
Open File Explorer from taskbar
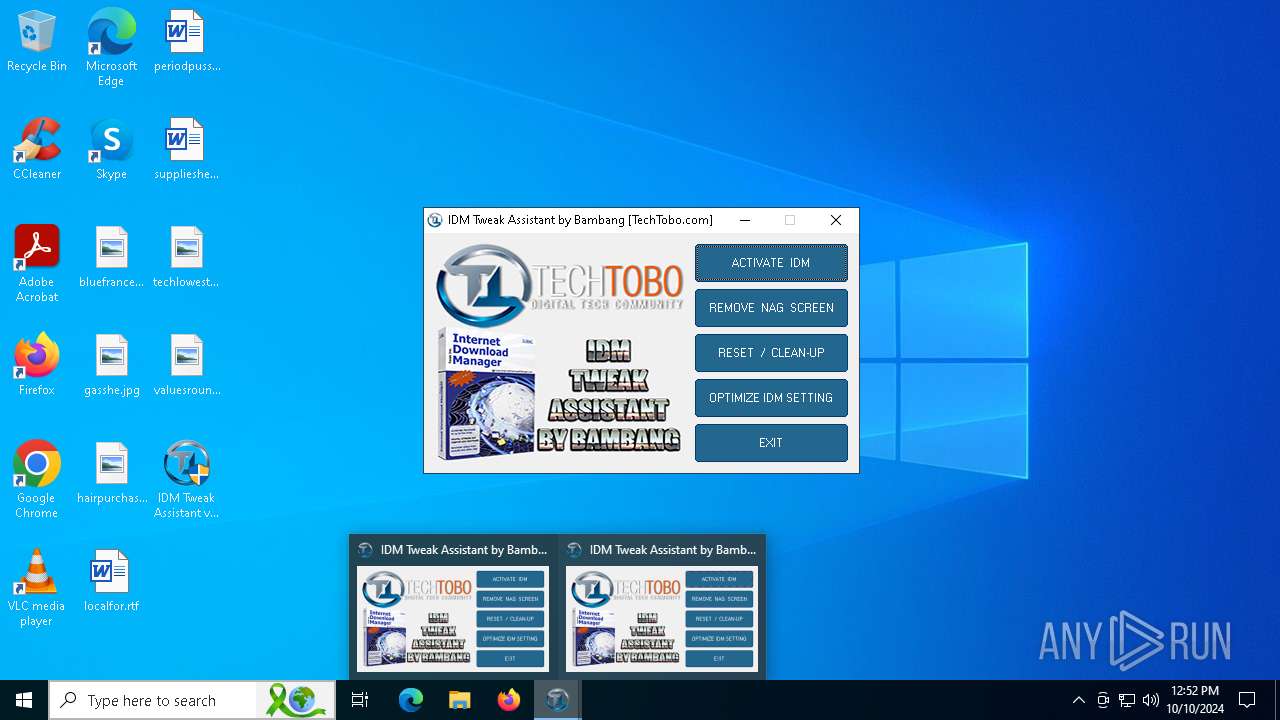click(x=459, y=700)
